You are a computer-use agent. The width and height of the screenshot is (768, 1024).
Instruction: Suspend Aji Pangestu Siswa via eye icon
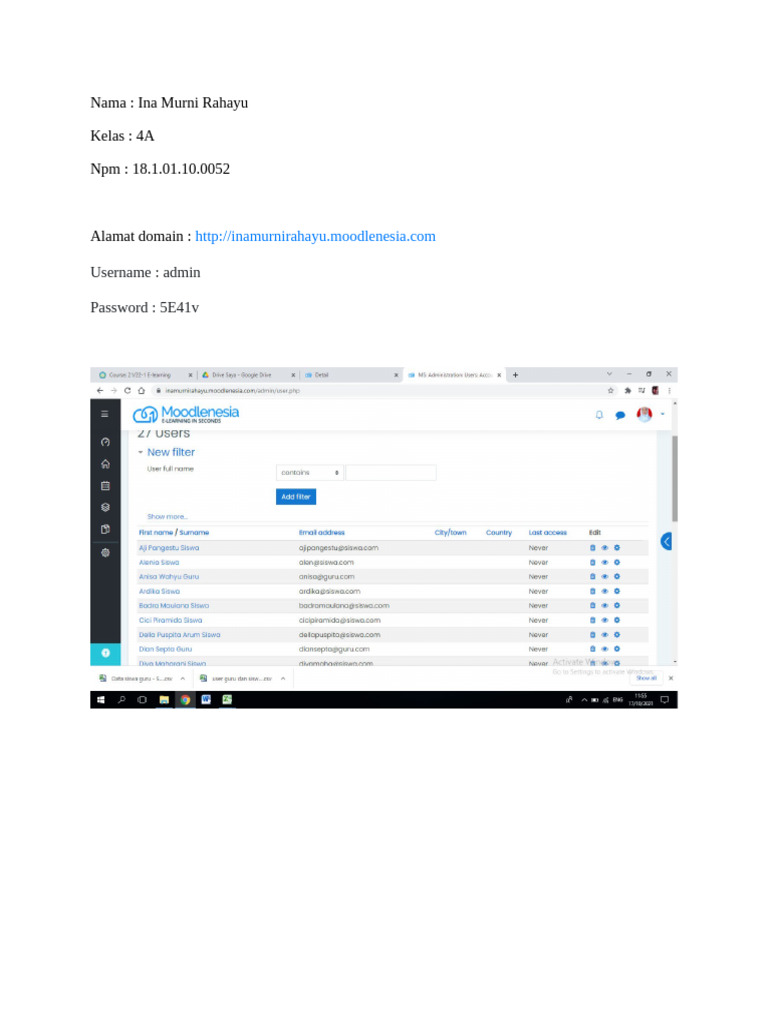pos(605,548)
